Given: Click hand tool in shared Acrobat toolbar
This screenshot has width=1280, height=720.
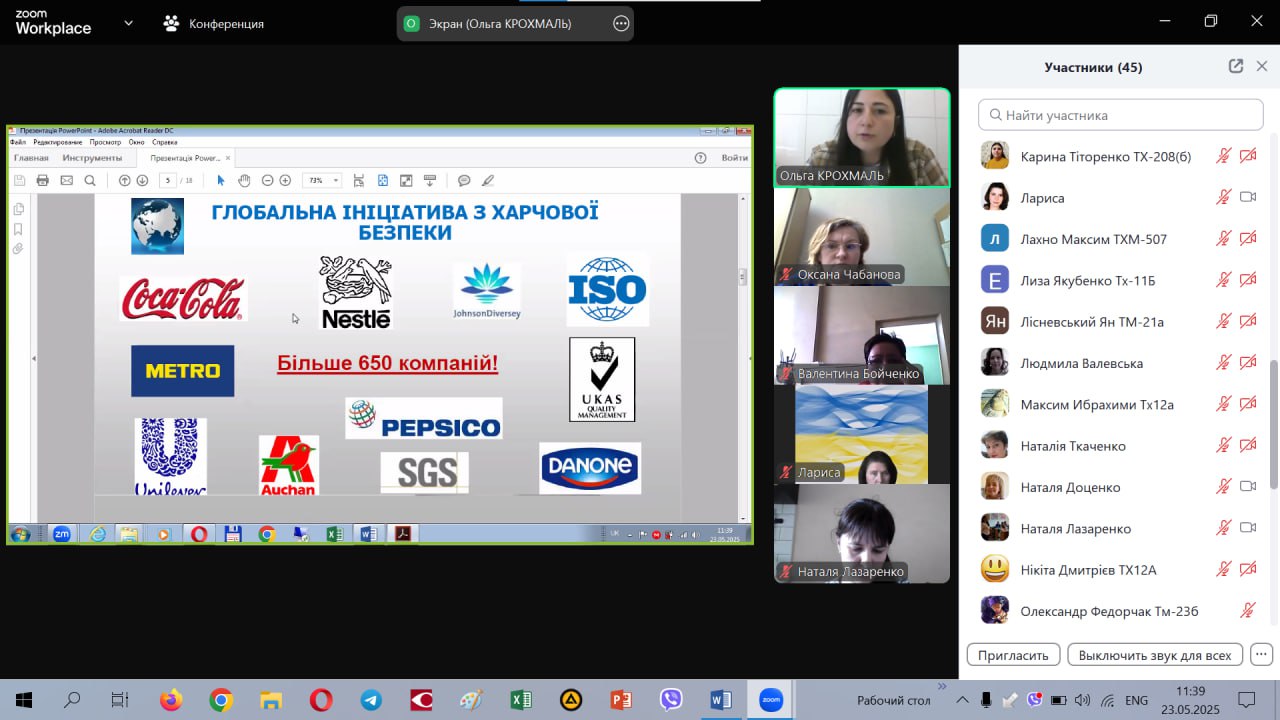Looking at the screenshot, I should 244,180.
